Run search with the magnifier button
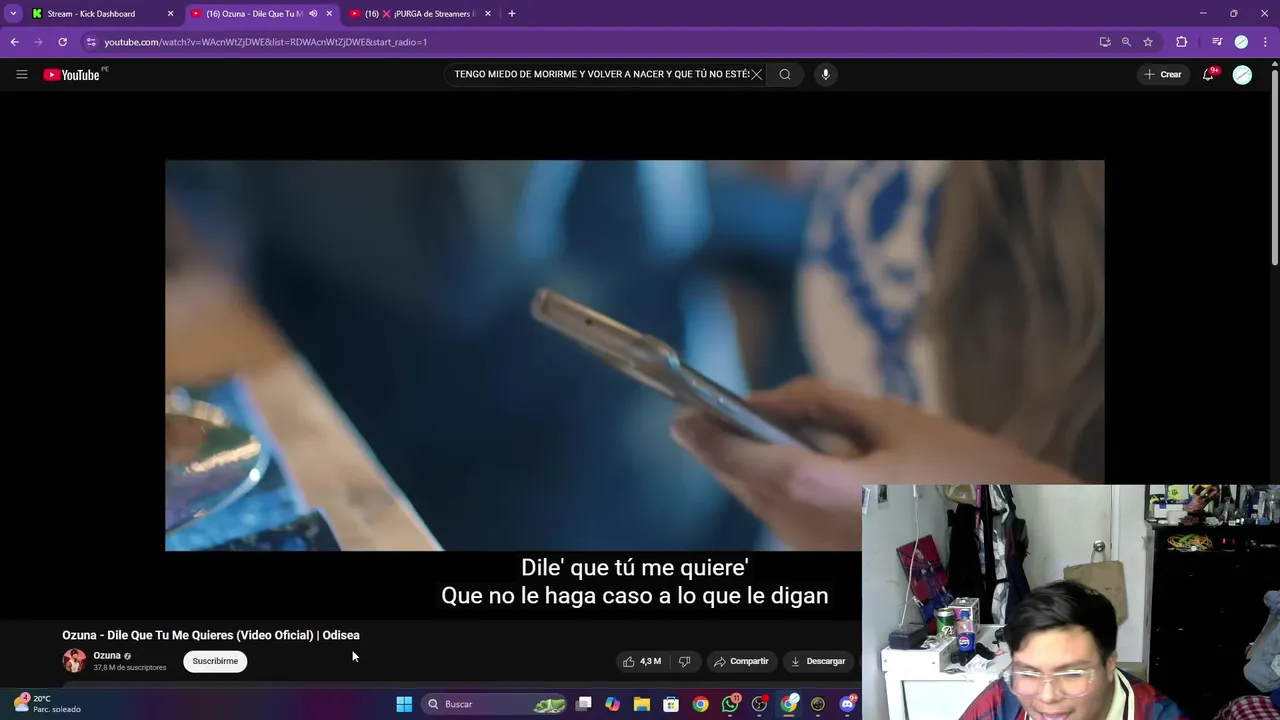 (785, 74)
